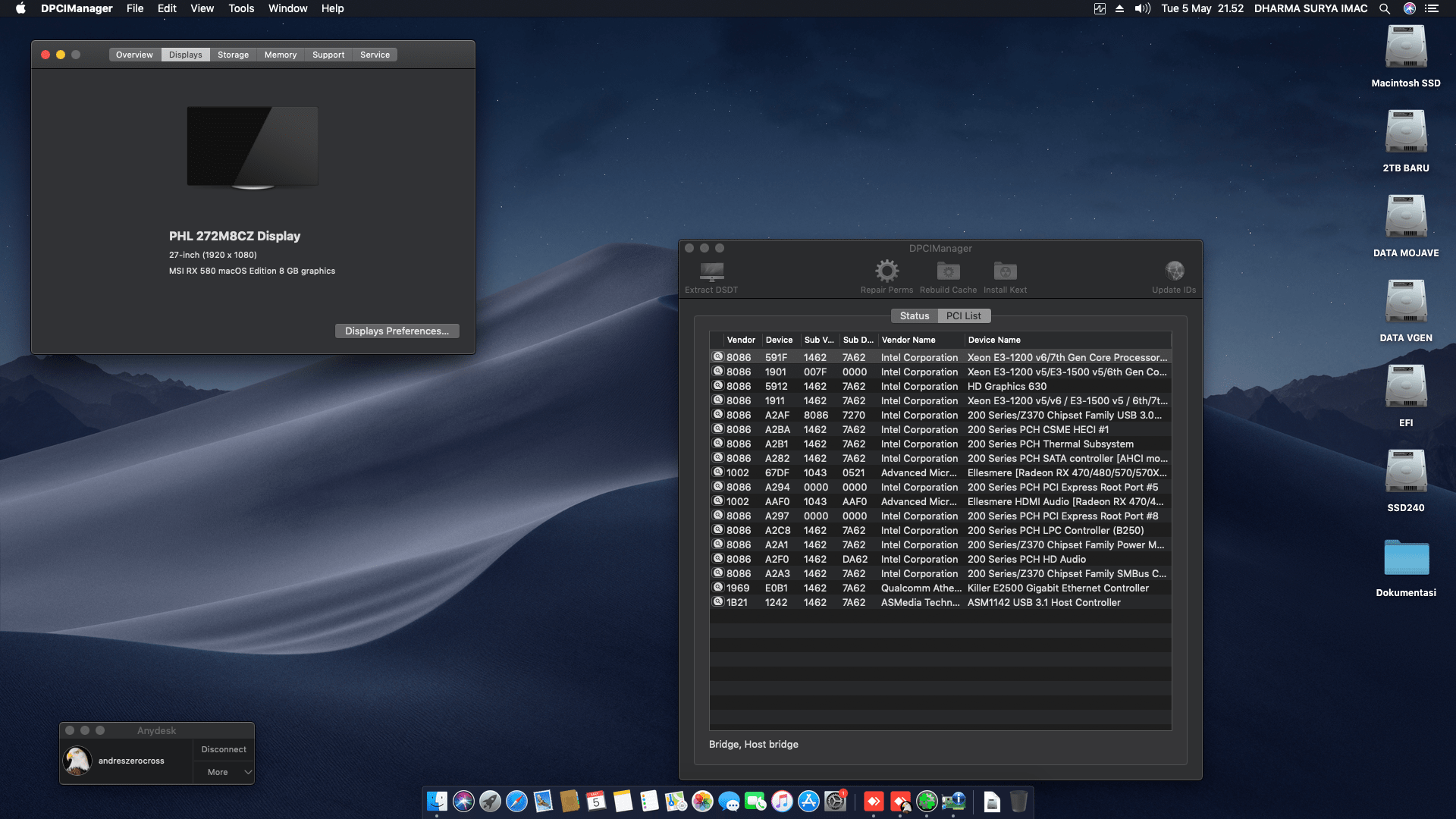
Task: Click the date and time in menu bar
Action: 1203,8
